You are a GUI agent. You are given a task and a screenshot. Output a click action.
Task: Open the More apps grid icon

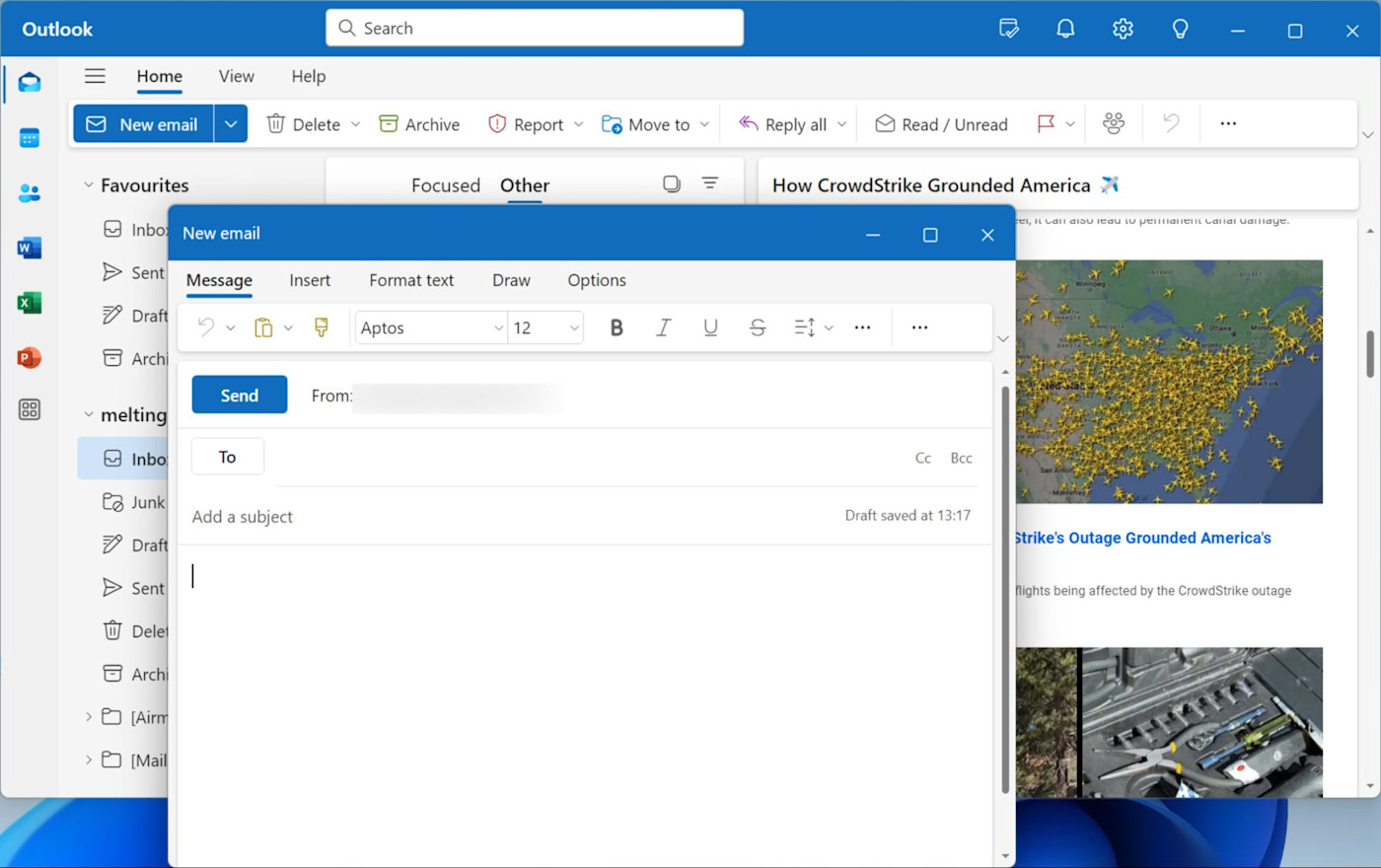[30, 409]
